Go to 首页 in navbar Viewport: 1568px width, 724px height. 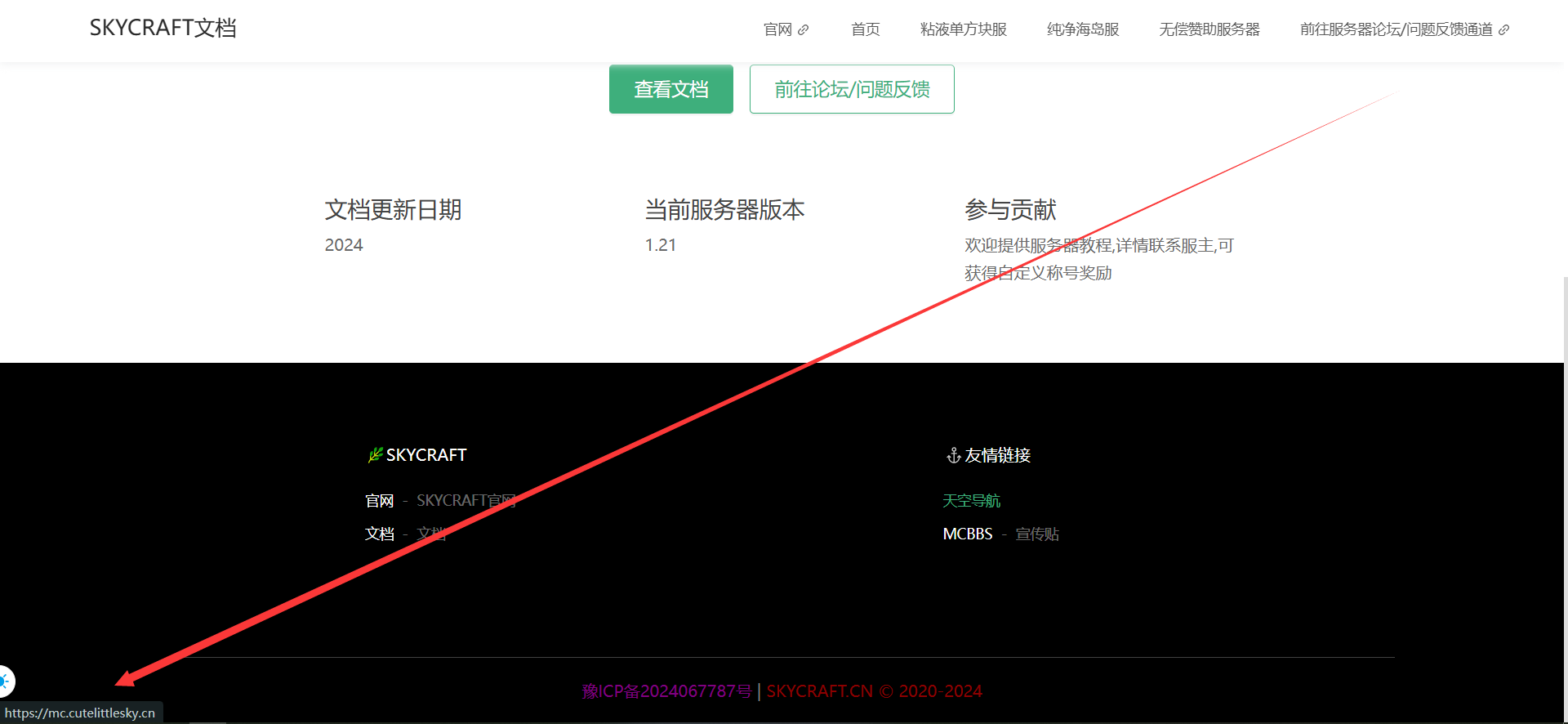[865, 29]
